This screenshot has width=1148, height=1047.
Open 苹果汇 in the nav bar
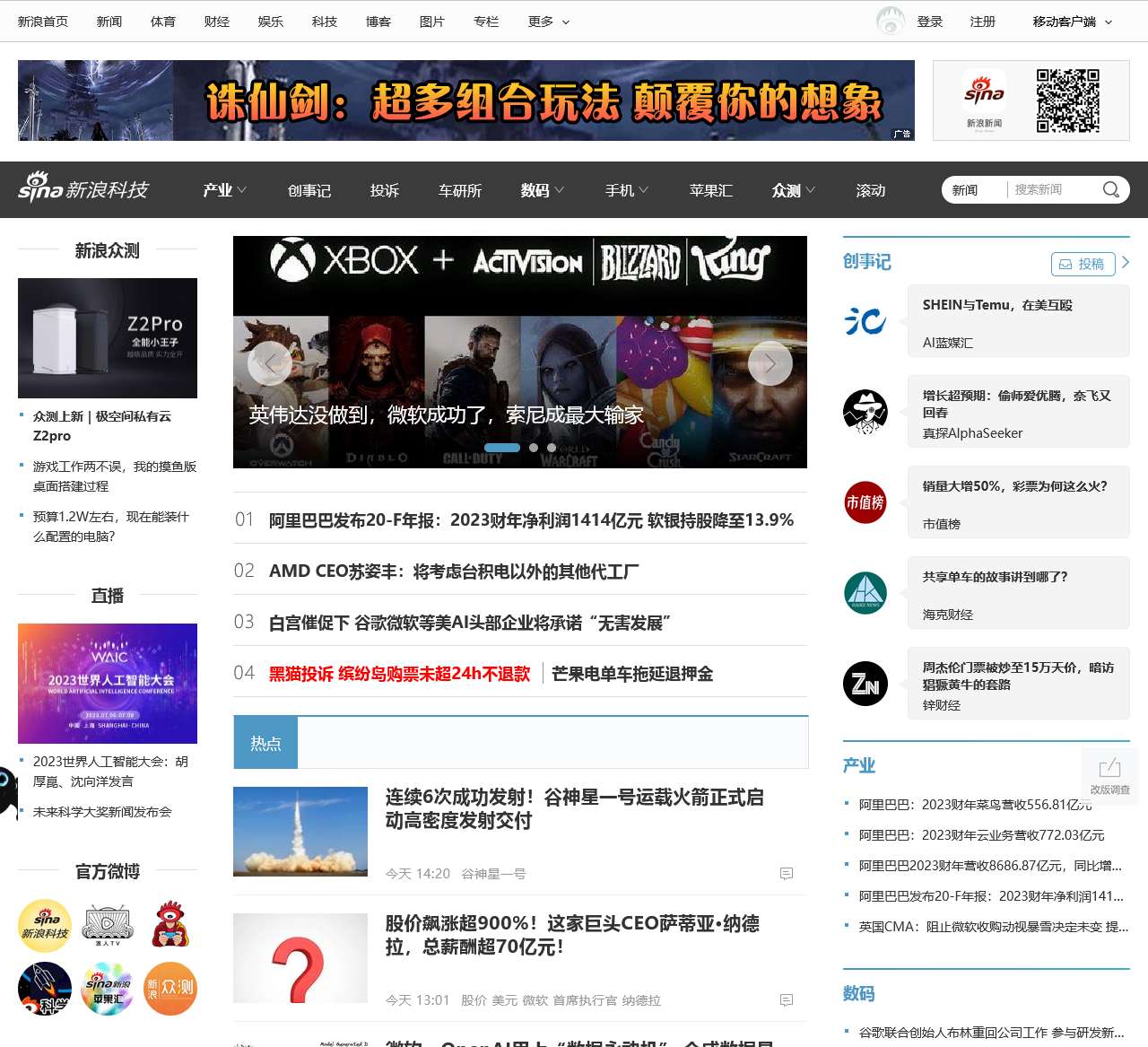coord(711,190)
